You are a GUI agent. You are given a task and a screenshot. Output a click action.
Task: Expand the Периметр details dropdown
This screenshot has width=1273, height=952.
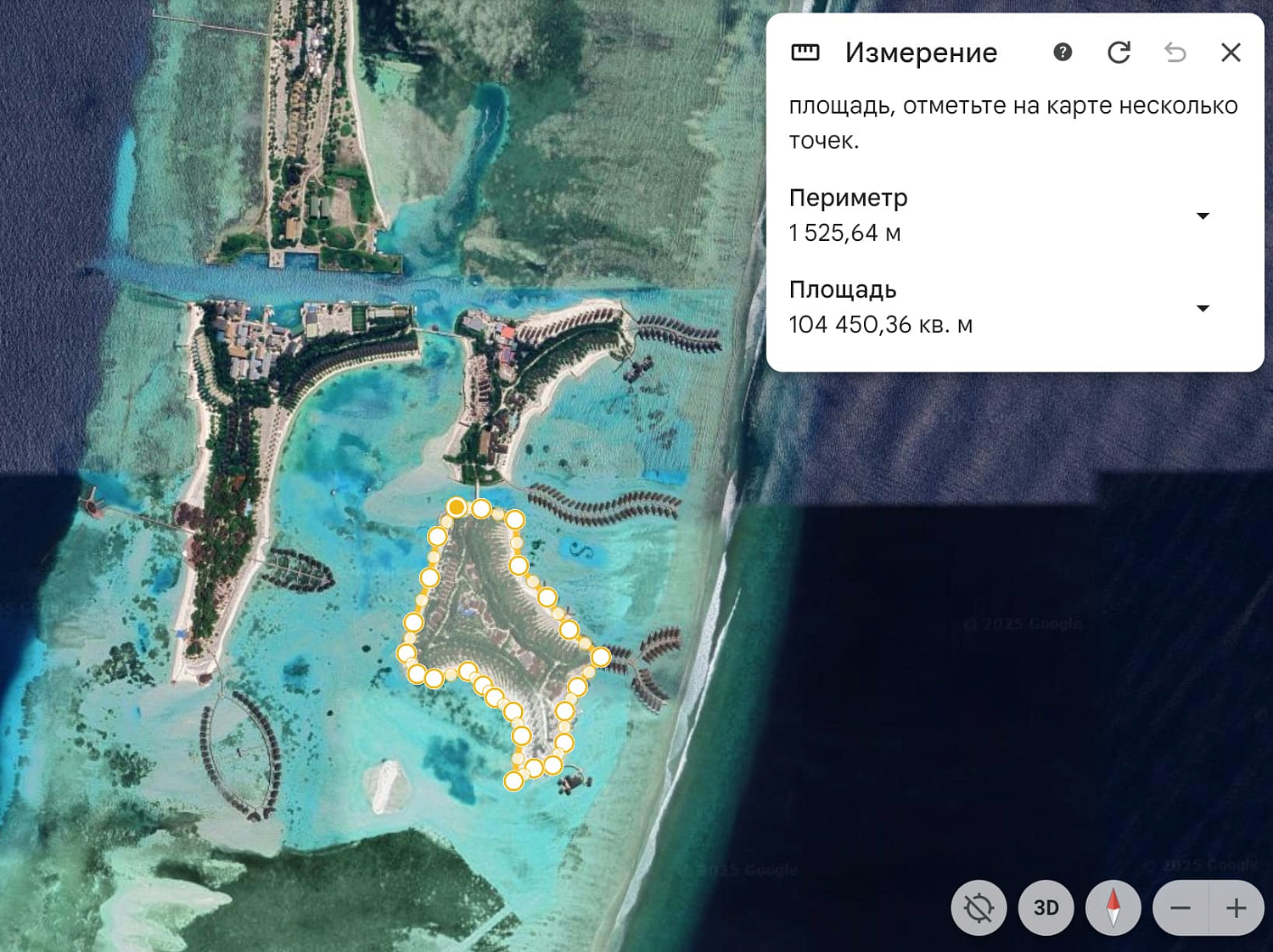tap(1203, 216)
